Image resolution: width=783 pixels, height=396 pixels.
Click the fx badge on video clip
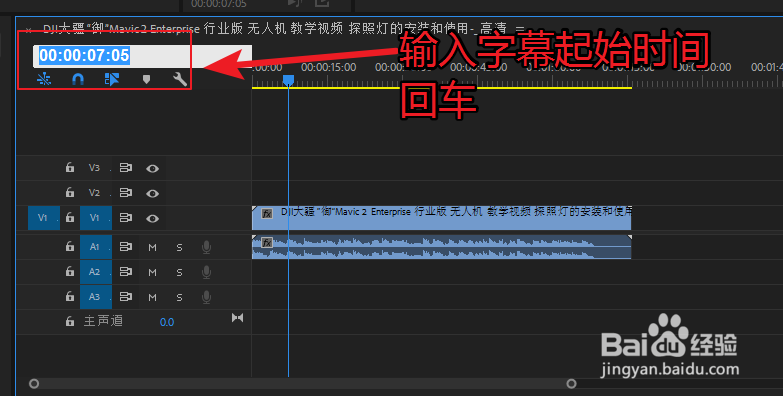267,214
